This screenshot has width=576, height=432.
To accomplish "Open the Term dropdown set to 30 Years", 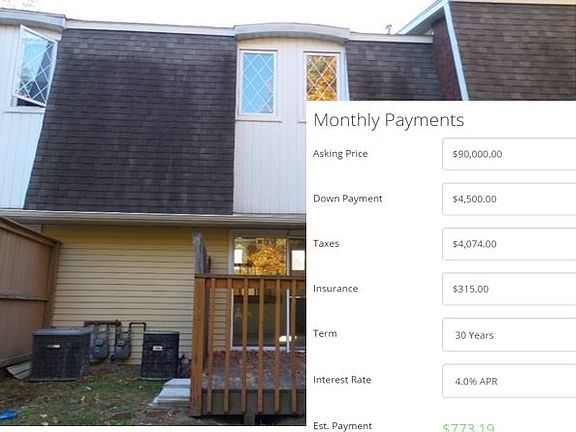I will point(509,335).
